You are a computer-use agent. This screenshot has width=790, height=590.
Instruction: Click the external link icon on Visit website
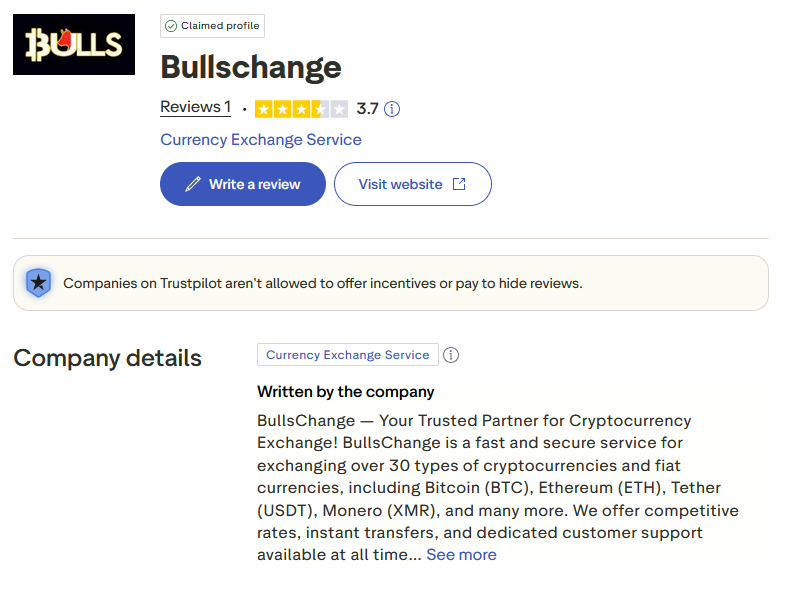click(459, 184)
